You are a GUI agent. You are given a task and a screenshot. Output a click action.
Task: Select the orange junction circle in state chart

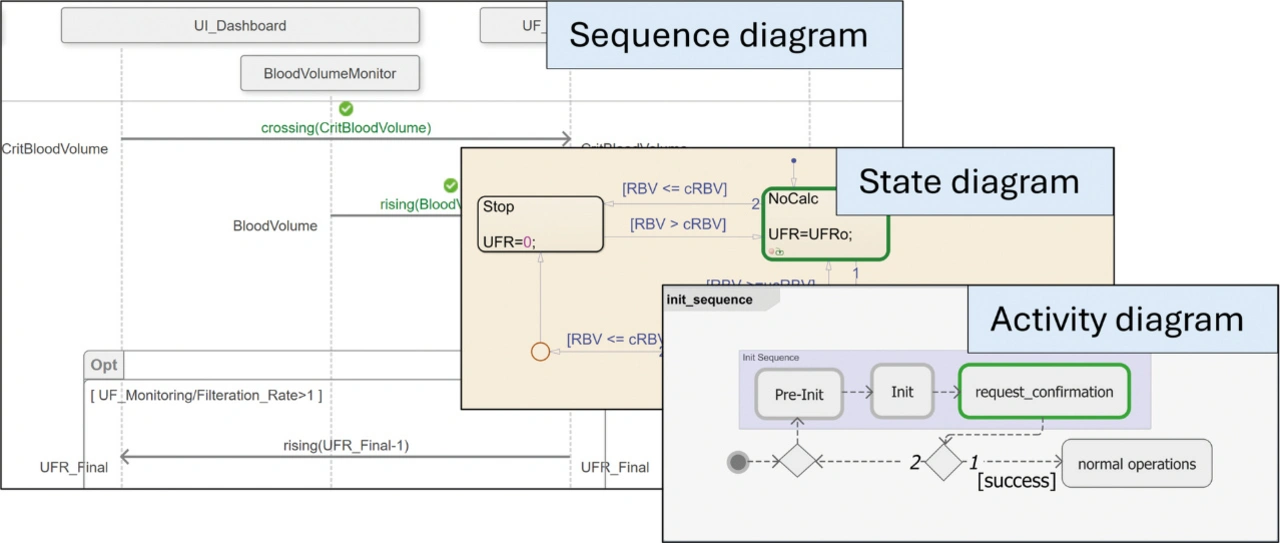click(x=540, y=352)
